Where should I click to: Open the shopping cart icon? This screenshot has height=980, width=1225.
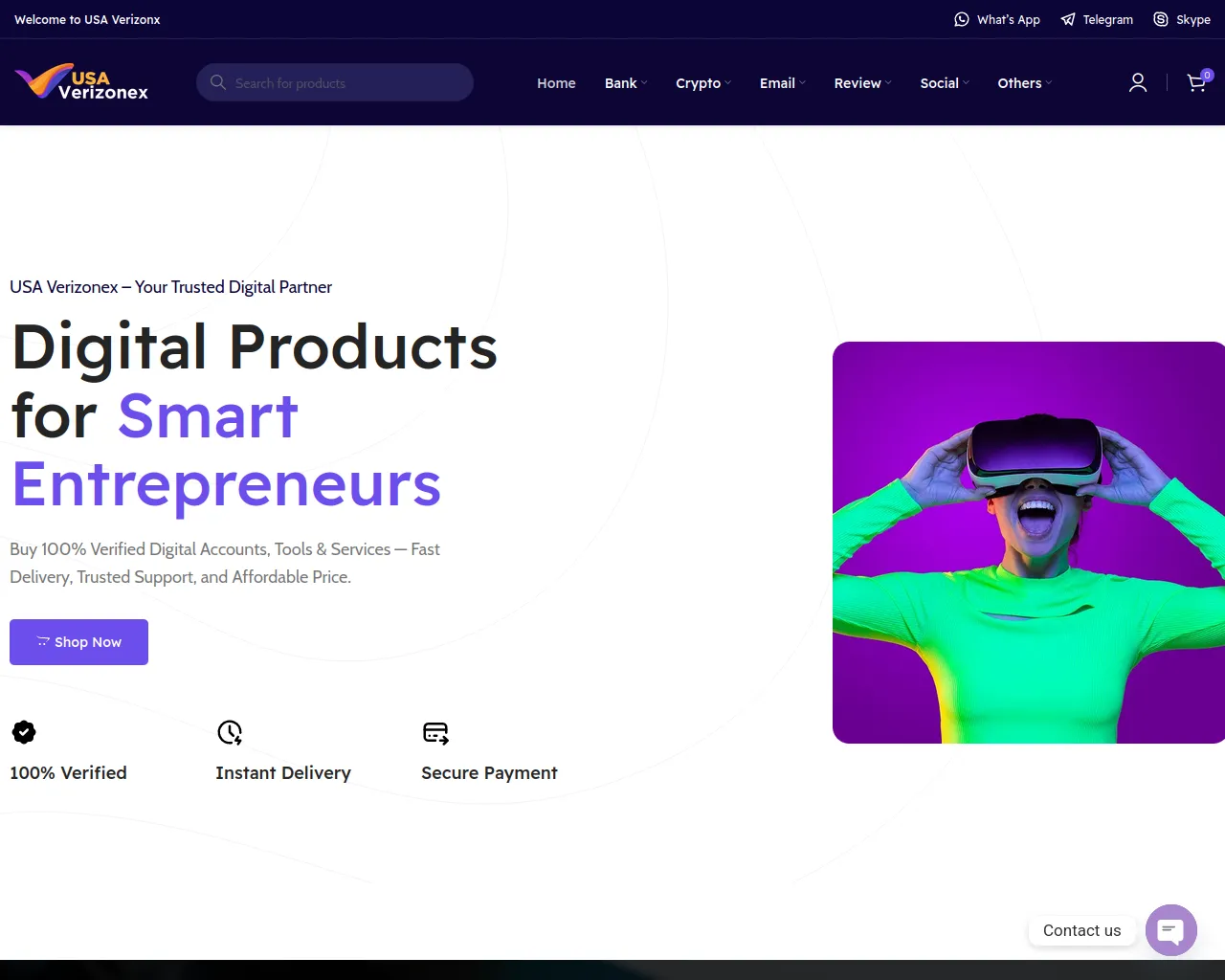1197,82
